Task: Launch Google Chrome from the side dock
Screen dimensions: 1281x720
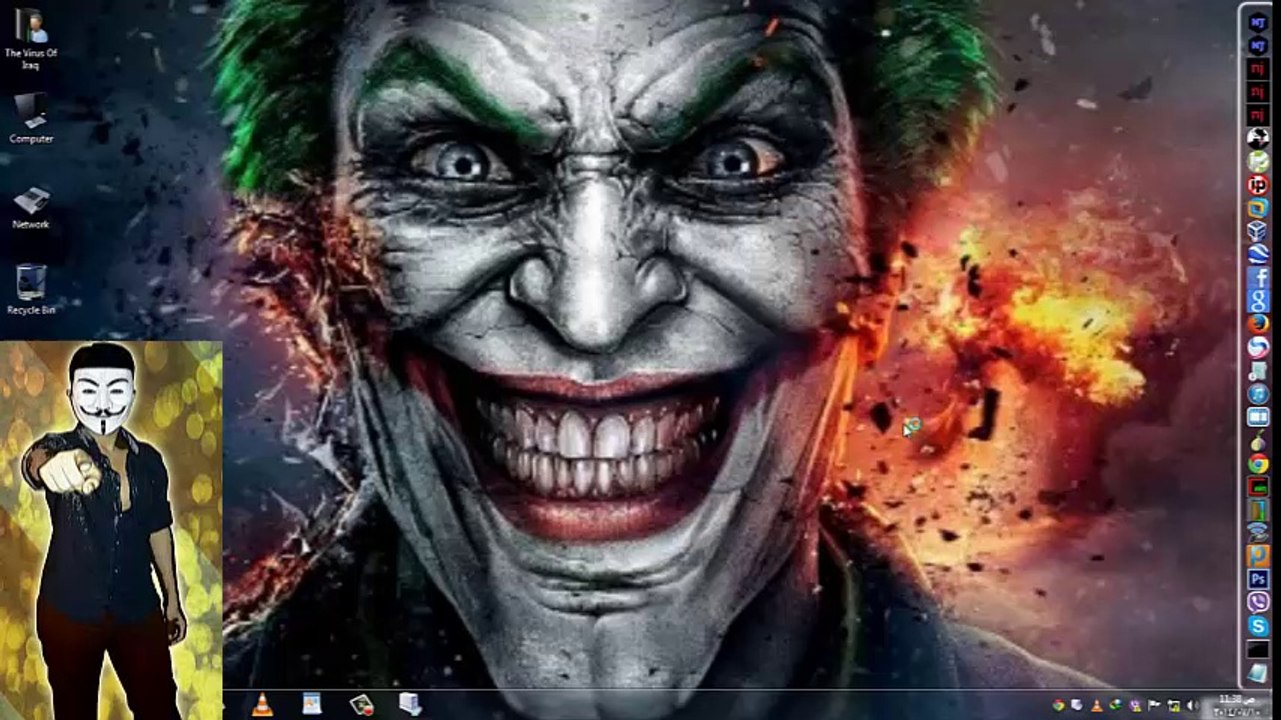Action: click(x=1258, y=462)
